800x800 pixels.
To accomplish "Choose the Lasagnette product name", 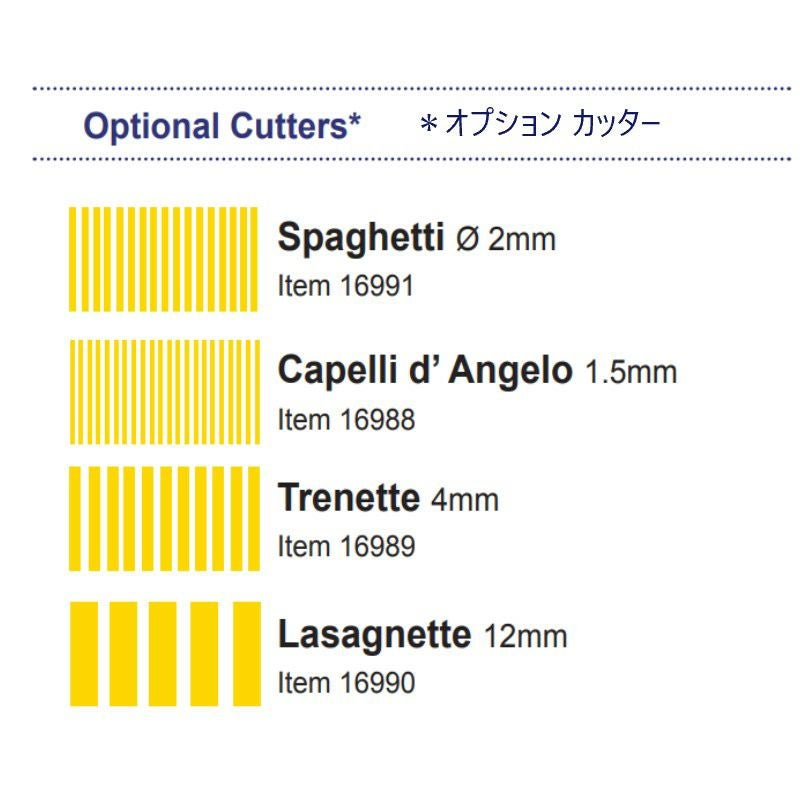I will click(374, 634).
